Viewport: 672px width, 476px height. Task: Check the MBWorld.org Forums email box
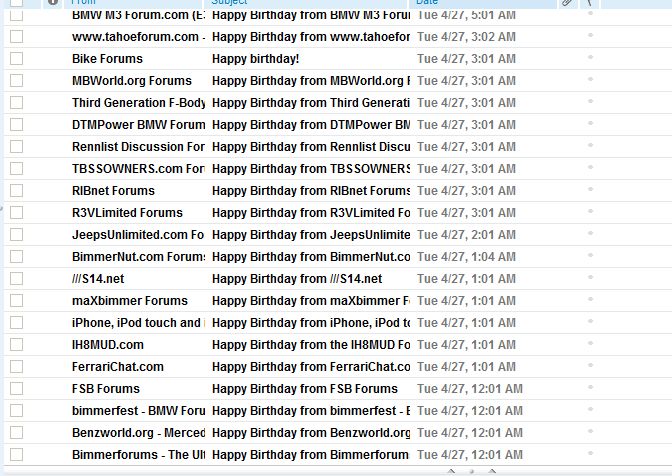pyautogui.click(x=16, y=80)
